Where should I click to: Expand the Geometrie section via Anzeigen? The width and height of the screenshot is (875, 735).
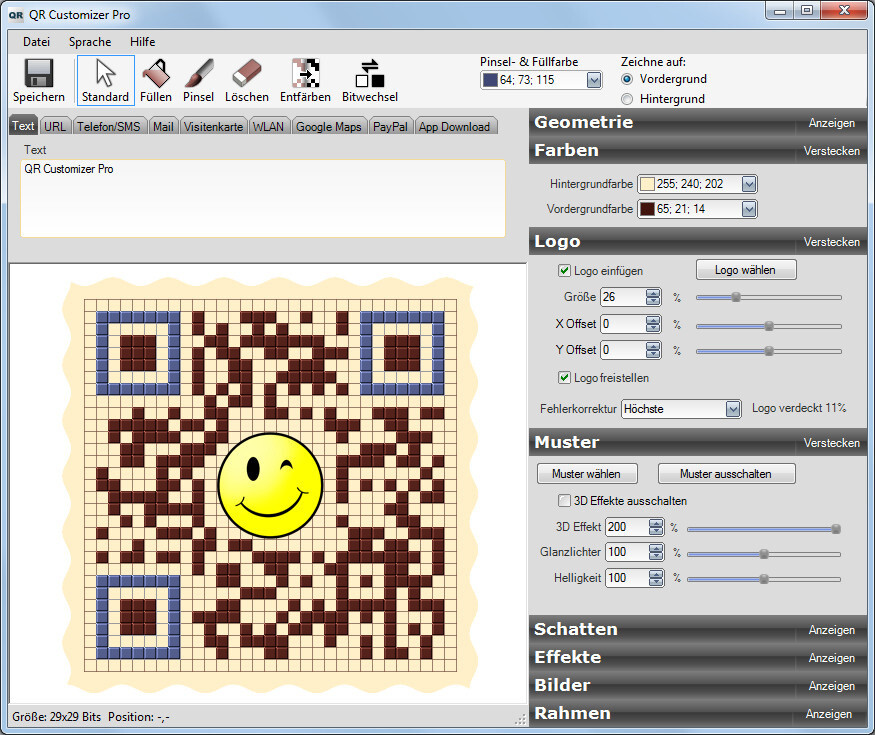[x=831, y=123]
